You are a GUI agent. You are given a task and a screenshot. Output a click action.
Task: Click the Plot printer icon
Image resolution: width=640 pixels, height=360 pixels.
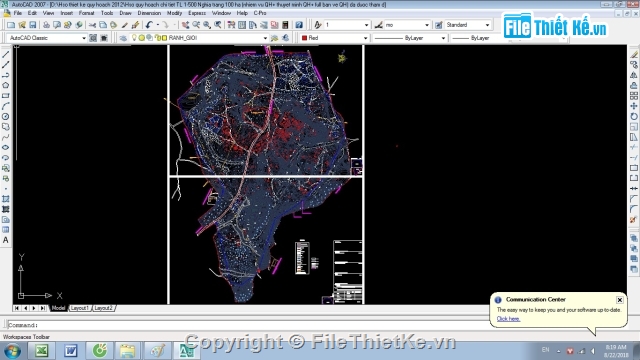click(46, 25)
